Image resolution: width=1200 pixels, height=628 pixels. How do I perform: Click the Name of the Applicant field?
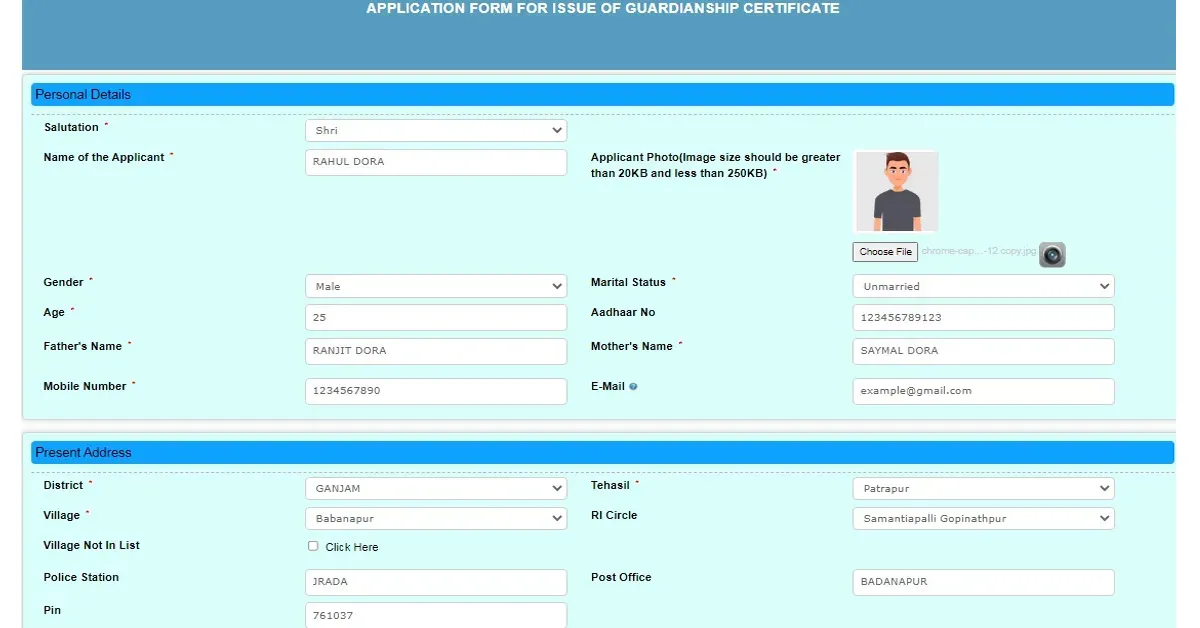tap(435, 162)
